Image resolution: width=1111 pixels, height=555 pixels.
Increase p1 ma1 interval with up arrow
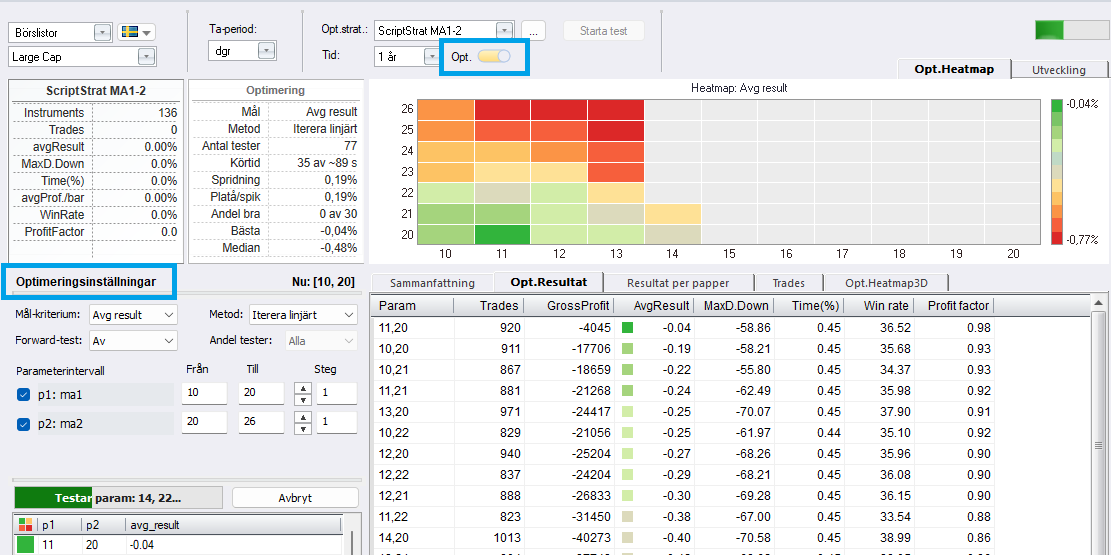tap(303, 388)
